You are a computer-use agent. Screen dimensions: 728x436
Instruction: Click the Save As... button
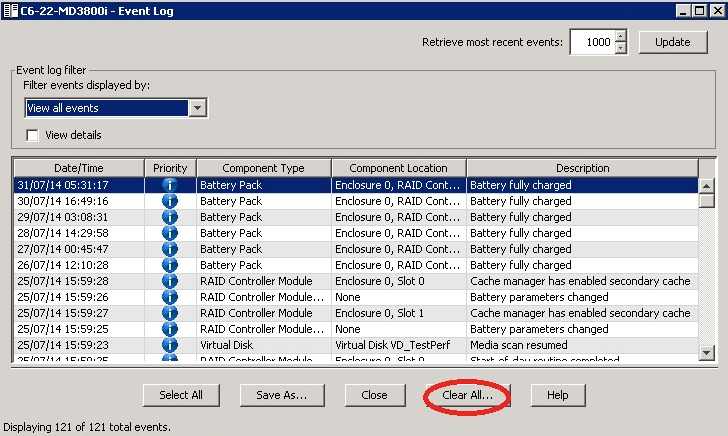pyautogui.click(x=281, y=395)
